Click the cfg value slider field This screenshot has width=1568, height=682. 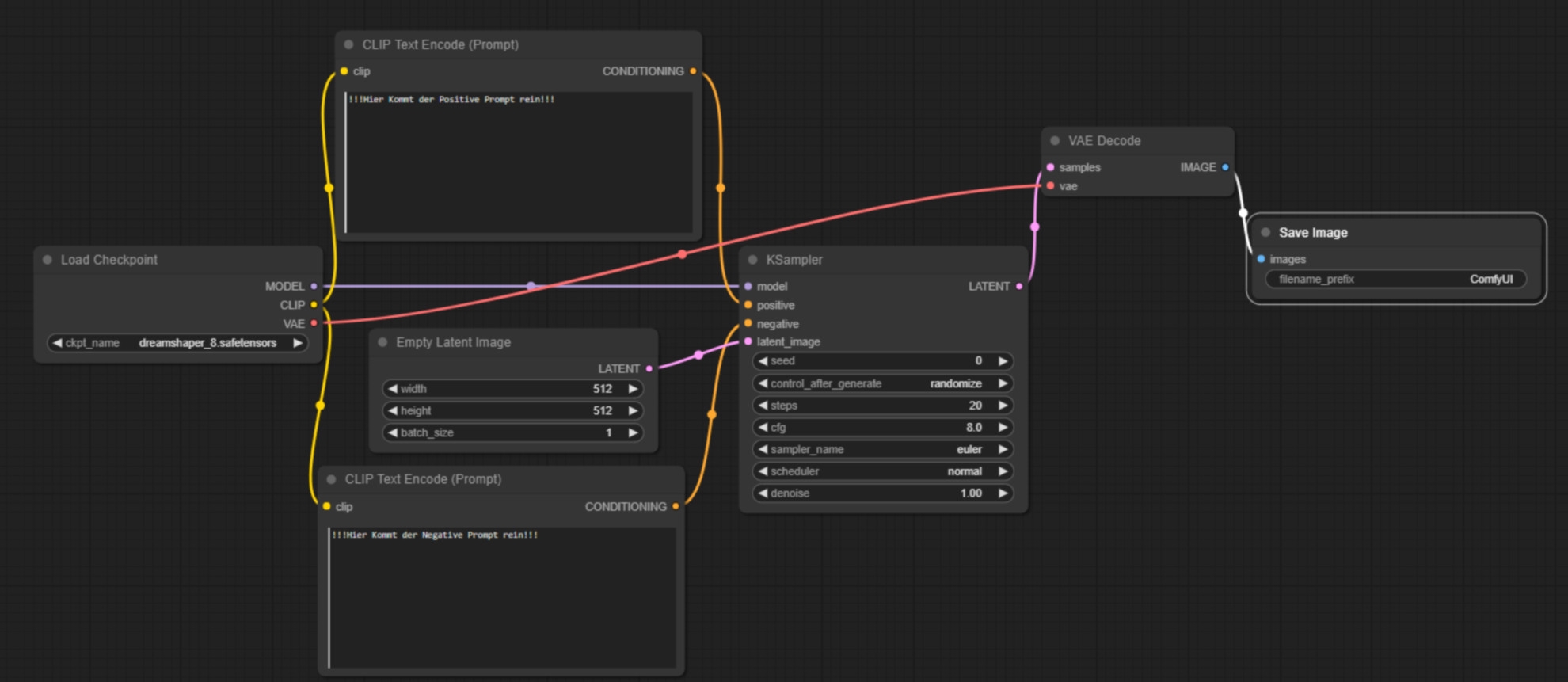click(x=882, y=428)
